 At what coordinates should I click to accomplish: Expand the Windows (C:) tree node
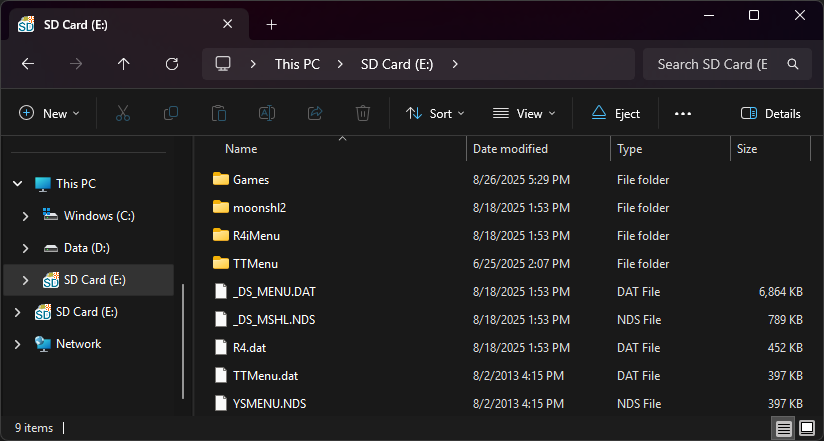(x=25, y=216)
